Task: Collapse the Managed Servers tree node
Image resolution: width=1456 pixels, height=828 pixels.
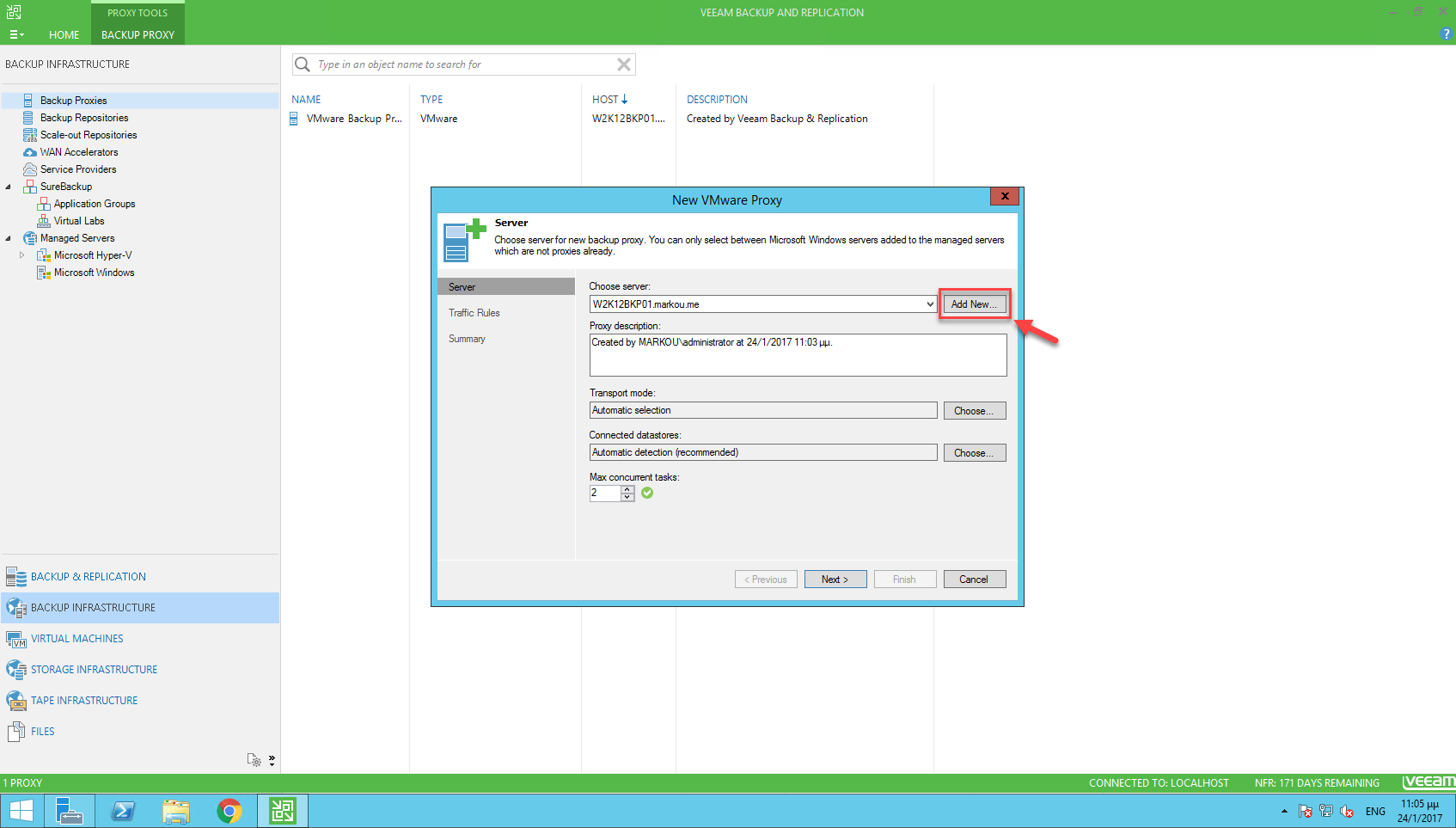Action: click(x=9, y=238)
